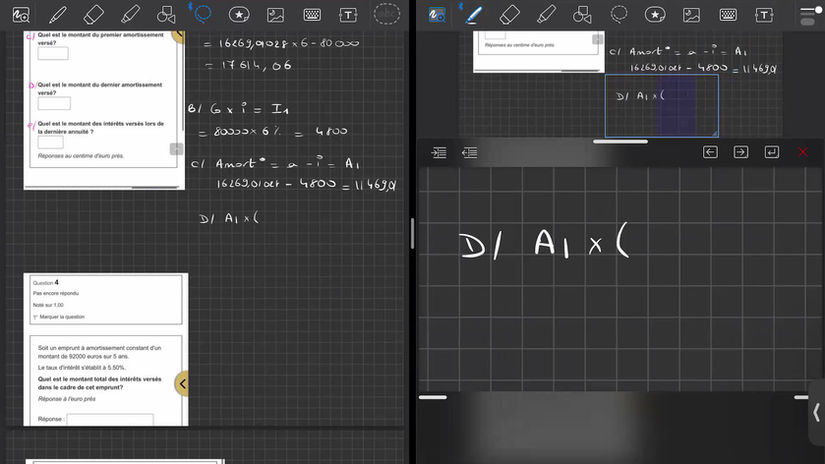Toggle the zoom window tool in right window

tap(437, 15)
